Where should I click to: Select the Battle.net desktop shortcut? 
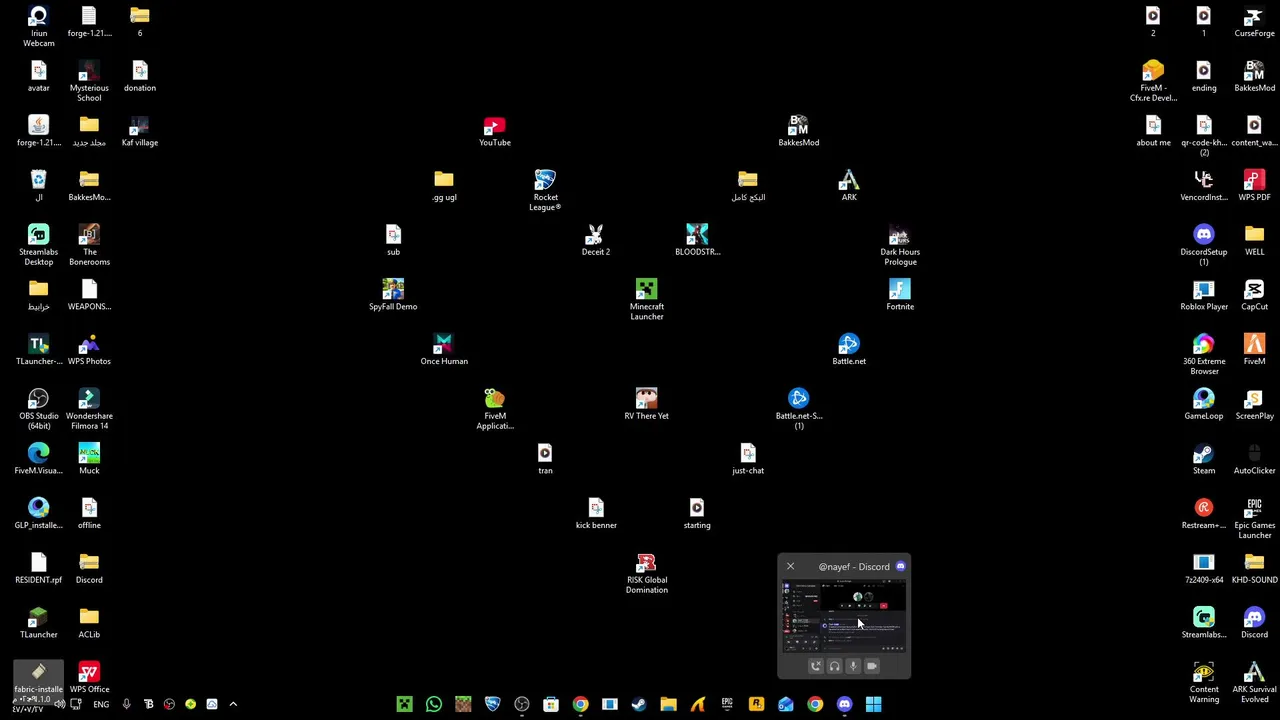pyautogui.click(x=849, y=350)
